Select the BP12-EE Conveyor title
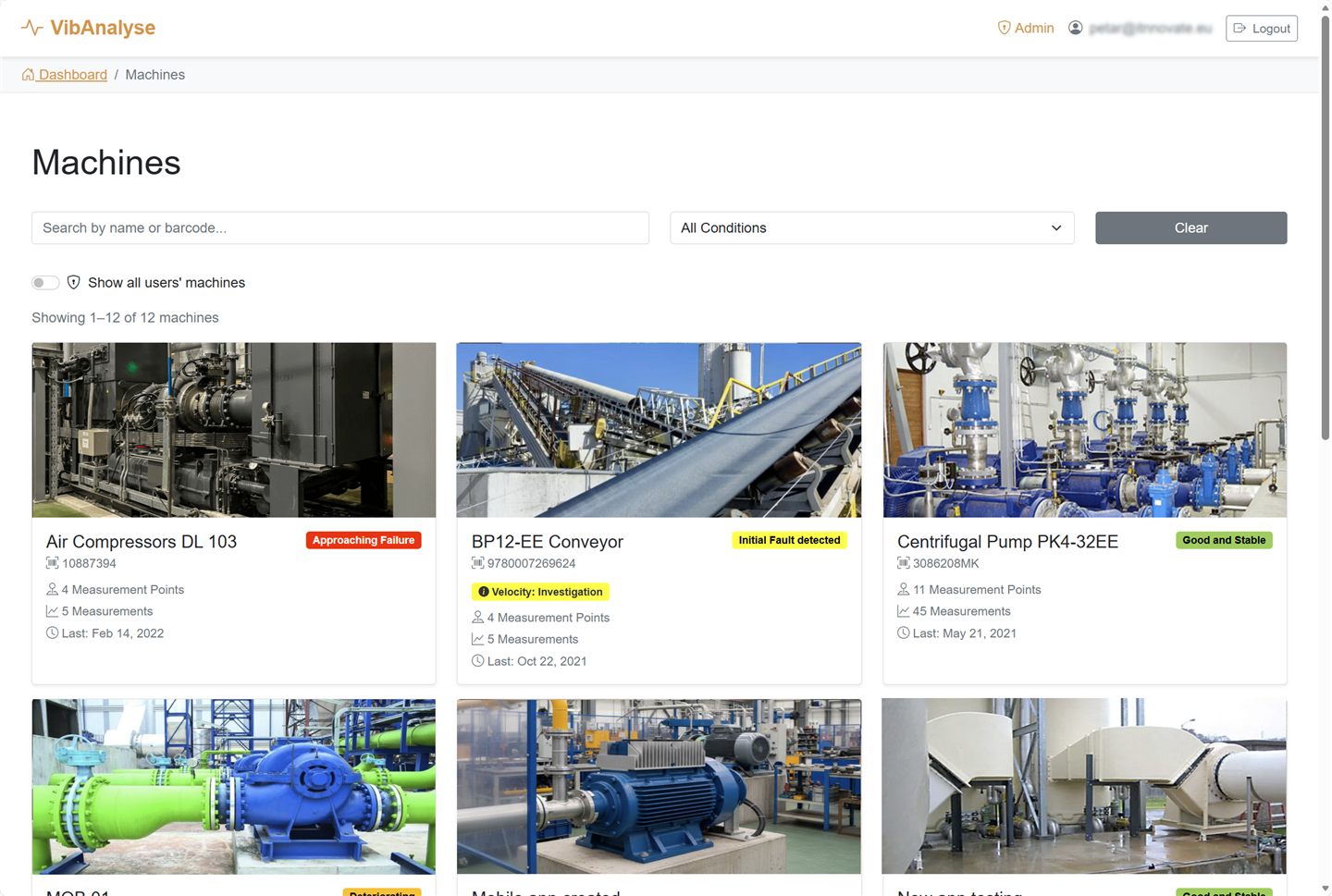 click(x=548, y=542)
